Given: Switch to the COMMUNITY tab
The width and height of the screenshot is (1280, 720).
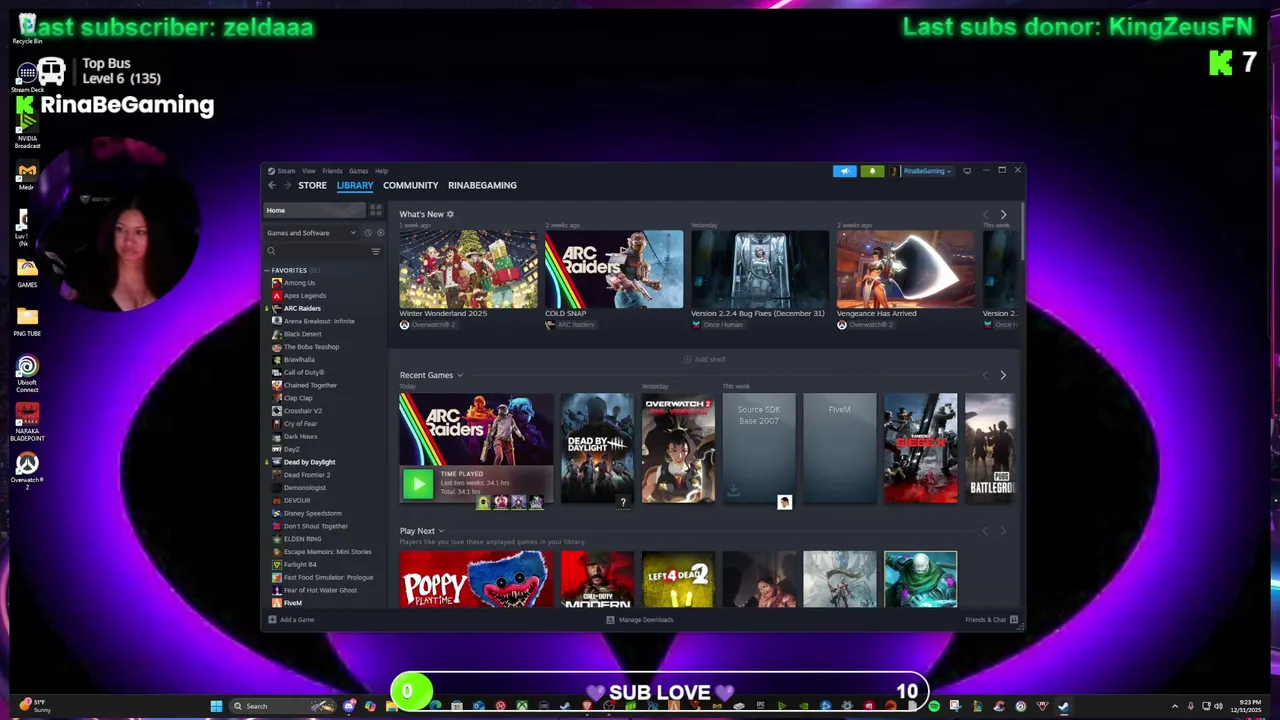Looking at the screenshot, I should click(x=410, y=185).
